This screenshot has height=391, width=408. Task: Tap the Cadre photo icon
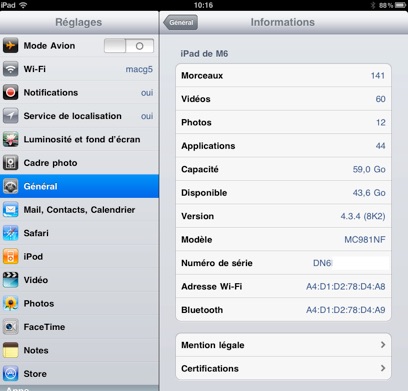[x=10, y=163]
